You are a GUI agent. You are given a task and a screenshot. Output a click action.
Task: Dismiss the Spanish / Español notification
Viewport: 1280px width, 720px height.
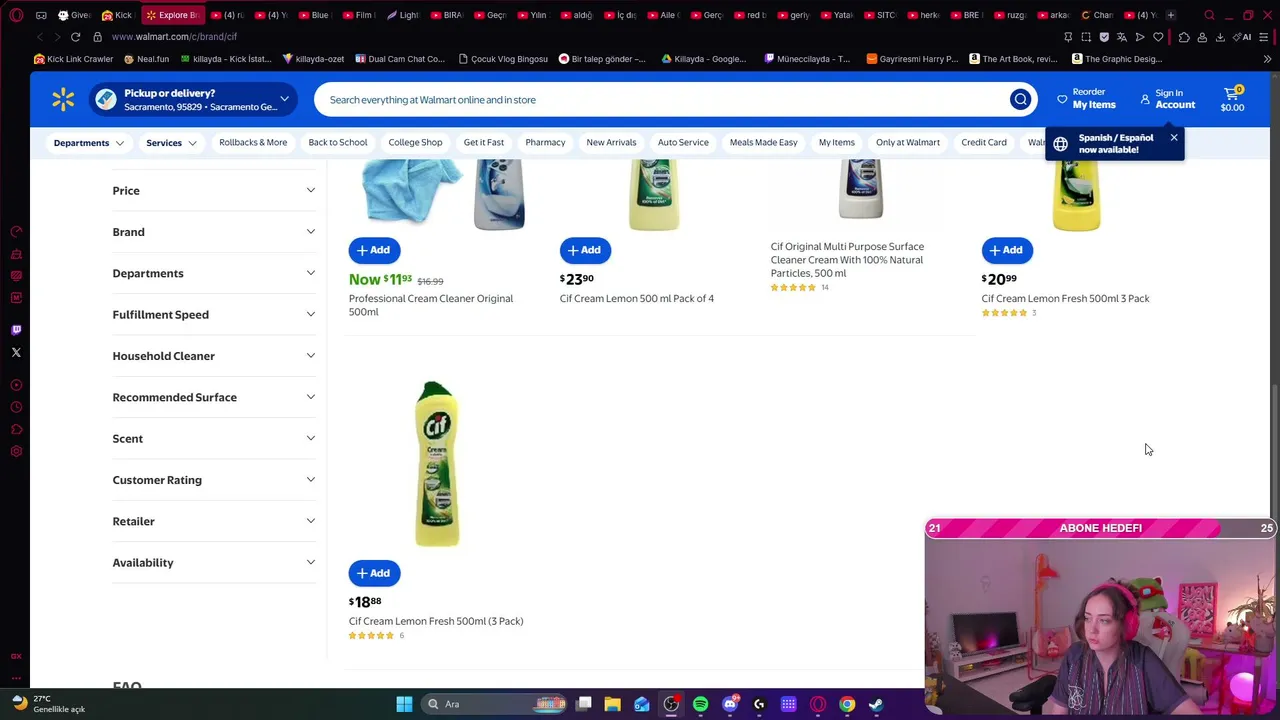pos(1173,137)
